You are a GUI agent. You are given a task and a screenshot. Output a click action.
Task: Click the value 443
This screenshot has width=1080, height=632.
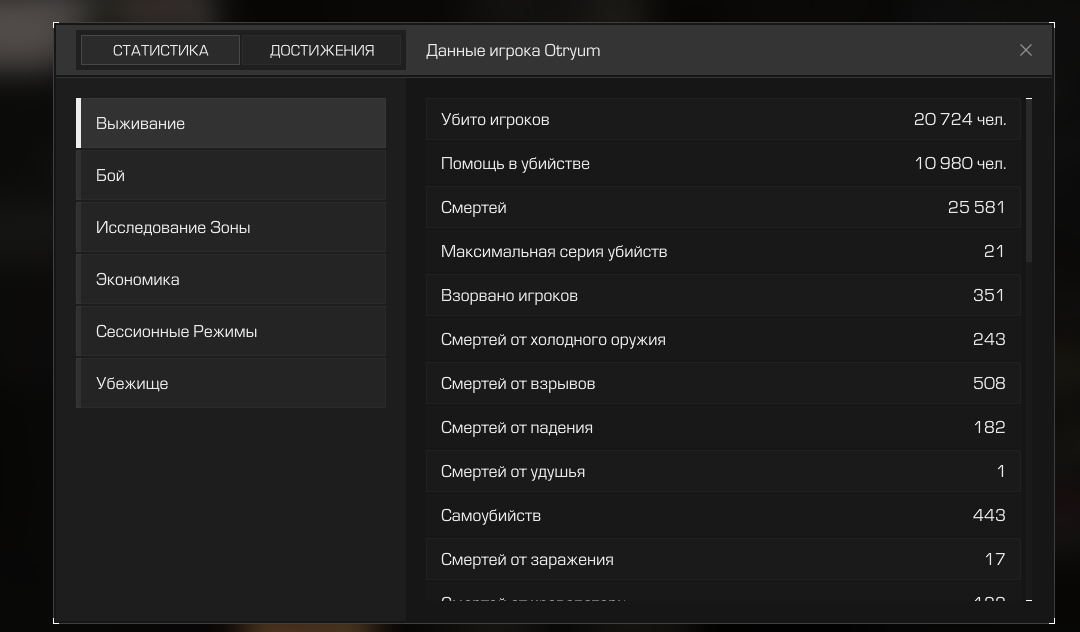(x=989, y=516)
